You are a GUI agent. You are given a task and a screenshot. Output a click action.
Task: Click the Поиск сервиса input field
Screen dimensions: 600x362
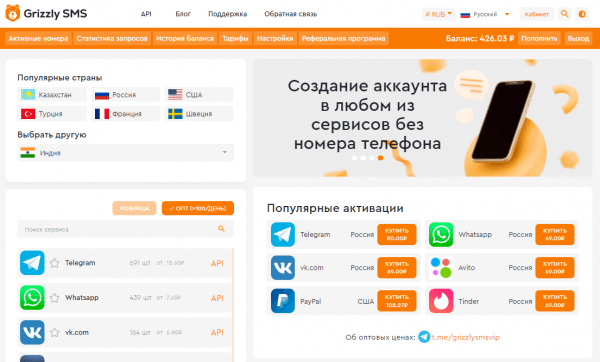[x=126, y=229]
